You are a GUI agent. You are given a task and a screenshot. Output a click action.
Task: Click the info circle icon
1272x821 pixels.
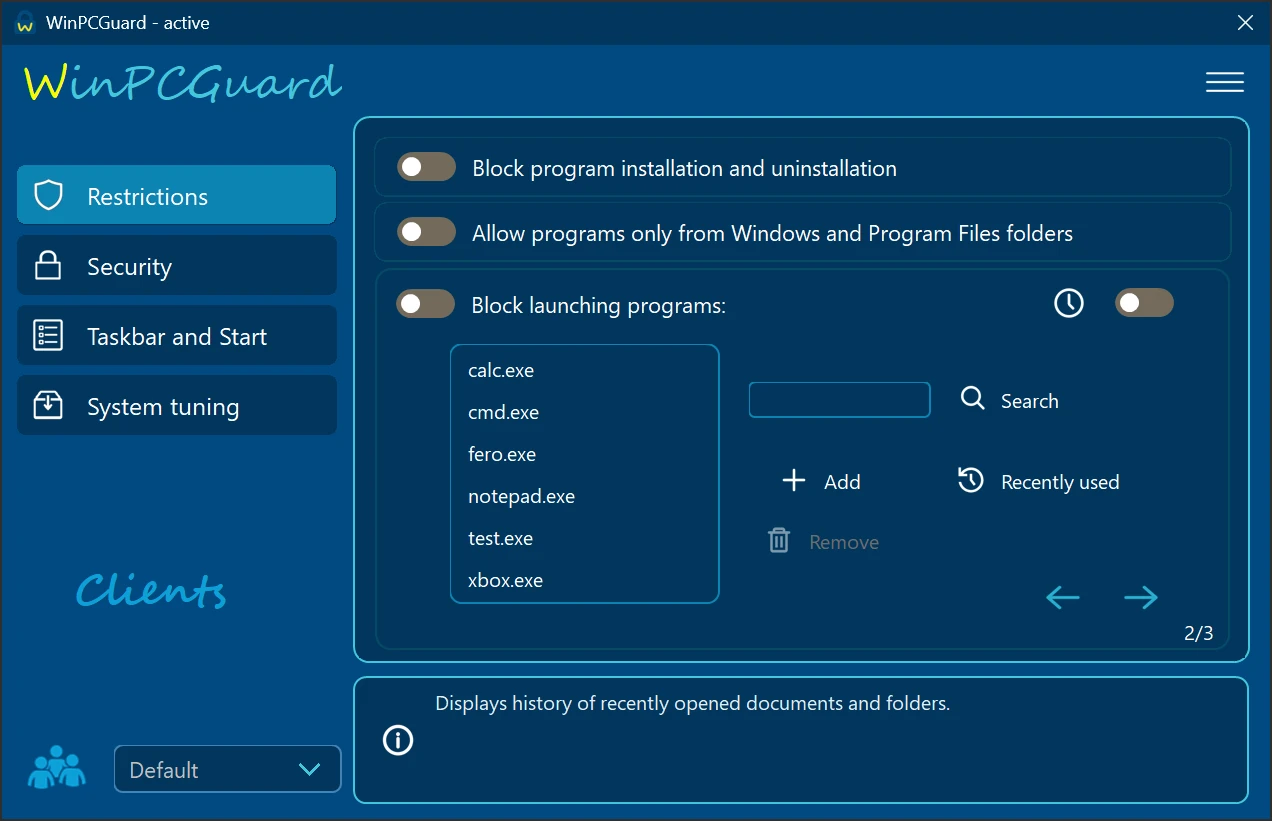click(398, 740)
